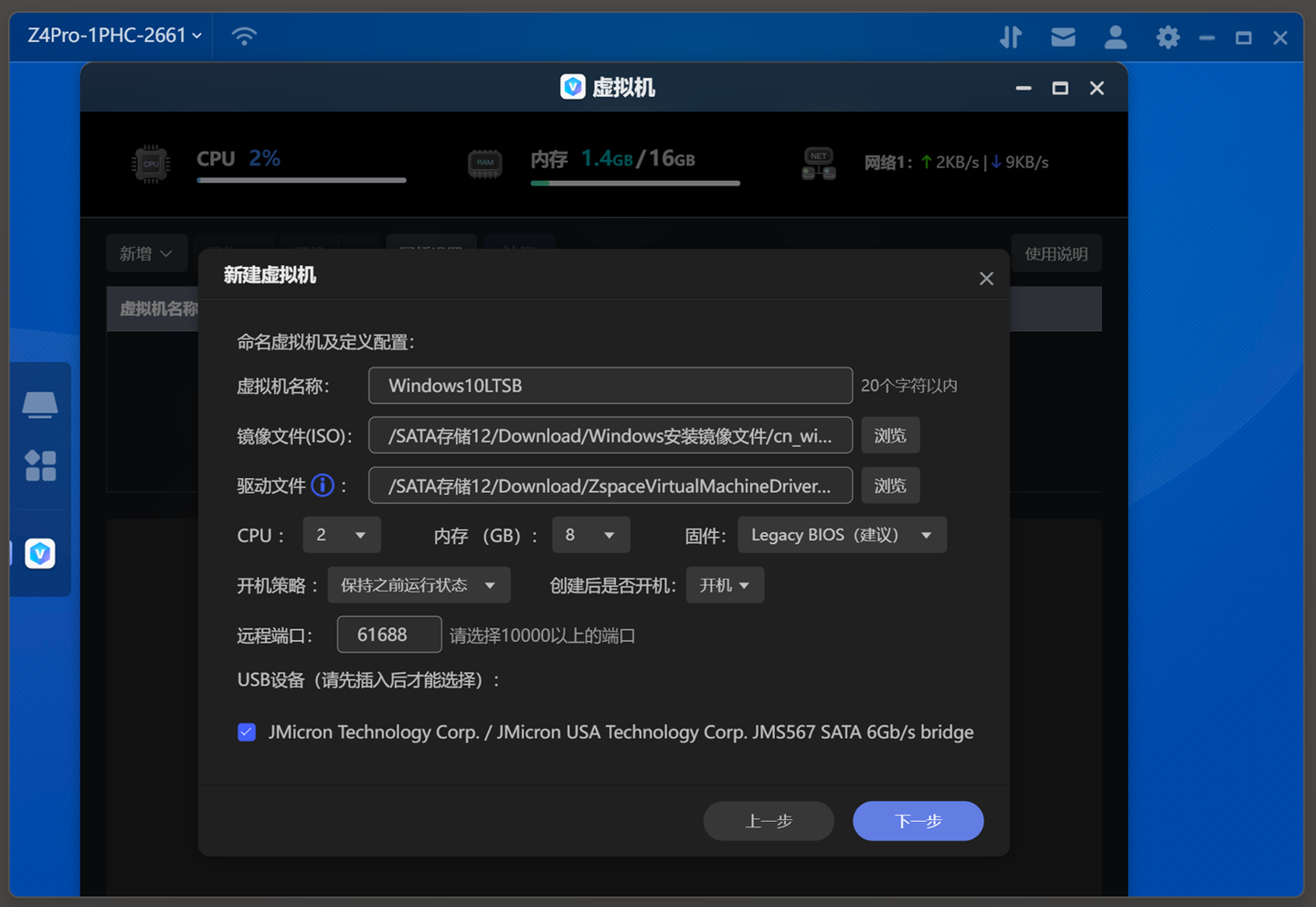
Task: Uncheck the JMicron JMS567 SATA bridge device
Action: pos(247,731)
